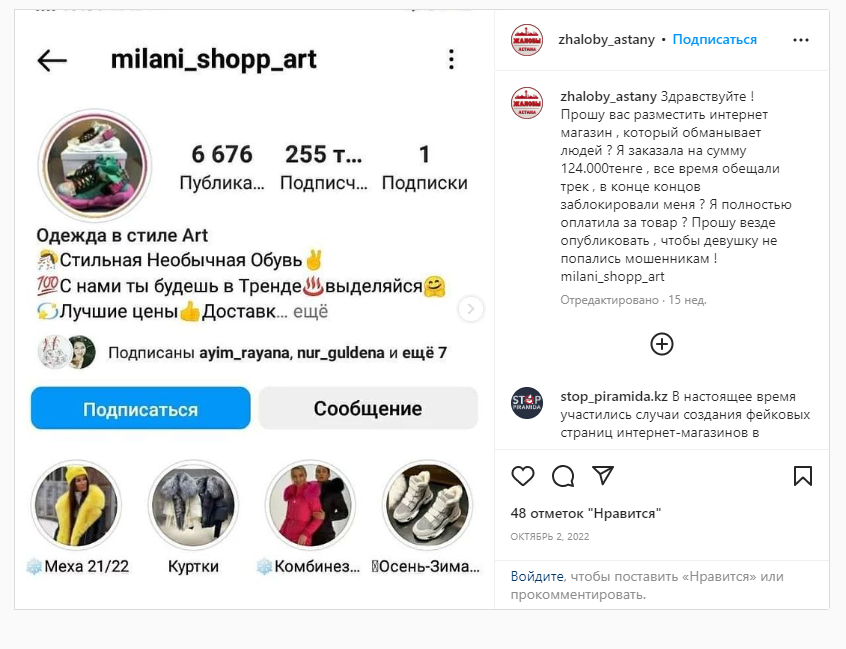Click Подписаться link next to zhaloby_astany

[714, 39]
